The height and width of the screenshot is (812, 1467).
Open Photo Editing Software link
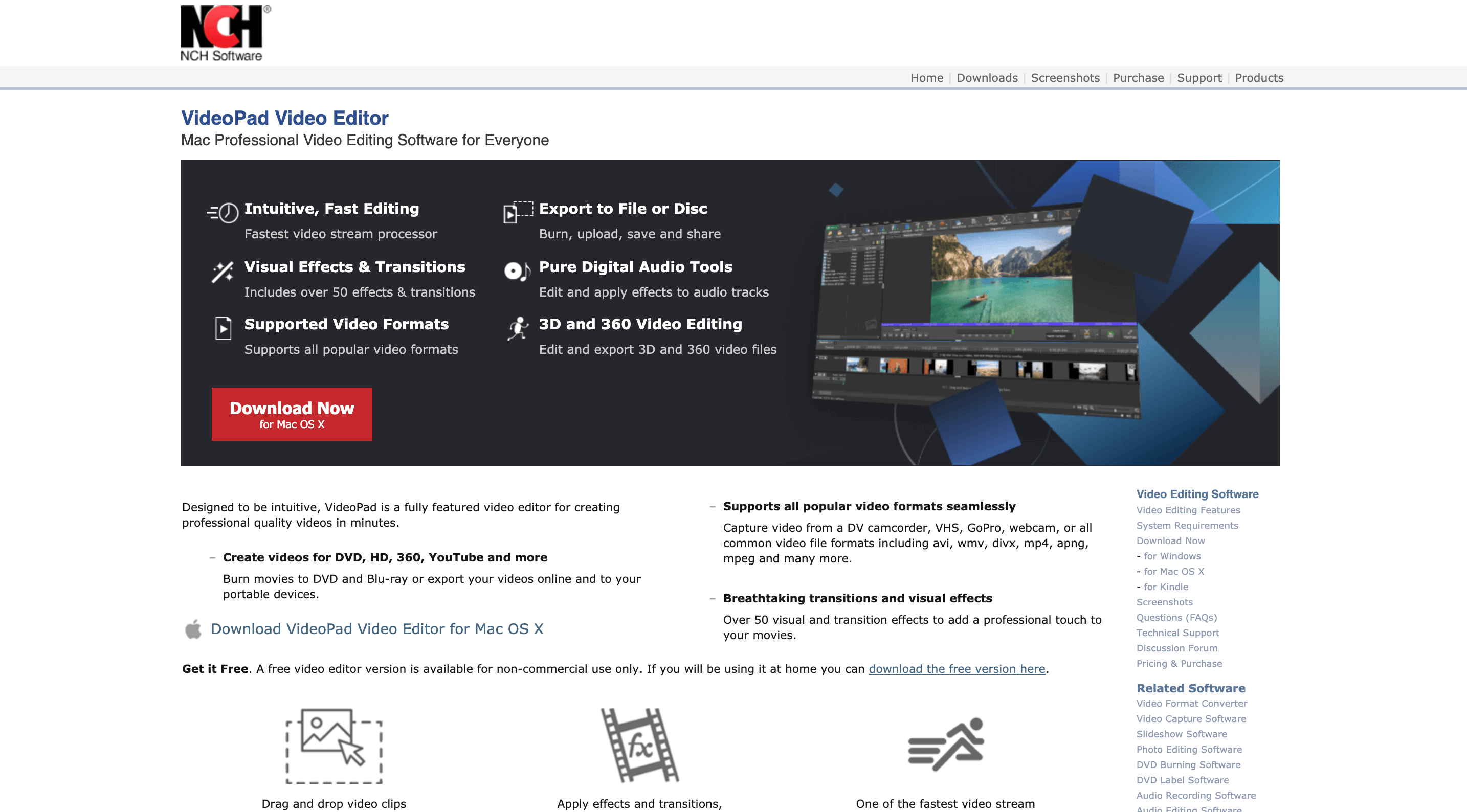1189,750
